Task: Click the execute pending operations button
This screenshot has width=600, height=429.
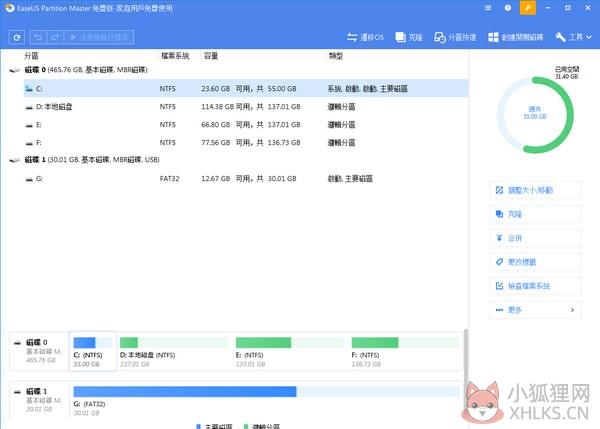Action: [x=99, y=37]
